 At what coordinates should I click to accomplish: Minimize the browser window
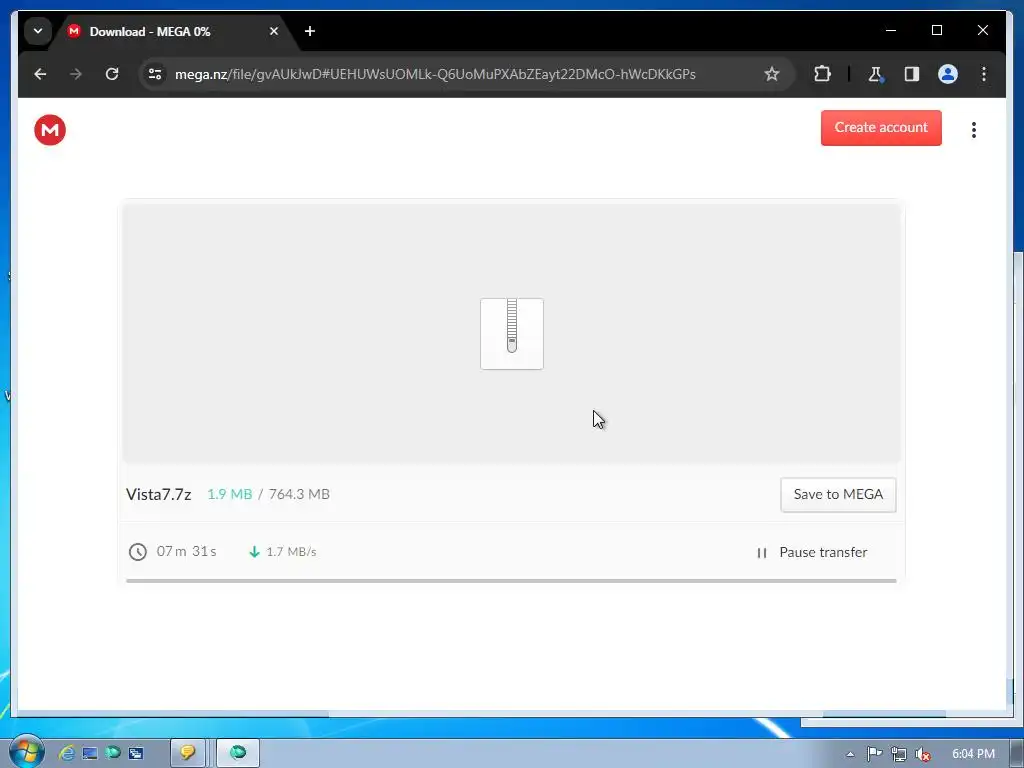click(891, 30)
